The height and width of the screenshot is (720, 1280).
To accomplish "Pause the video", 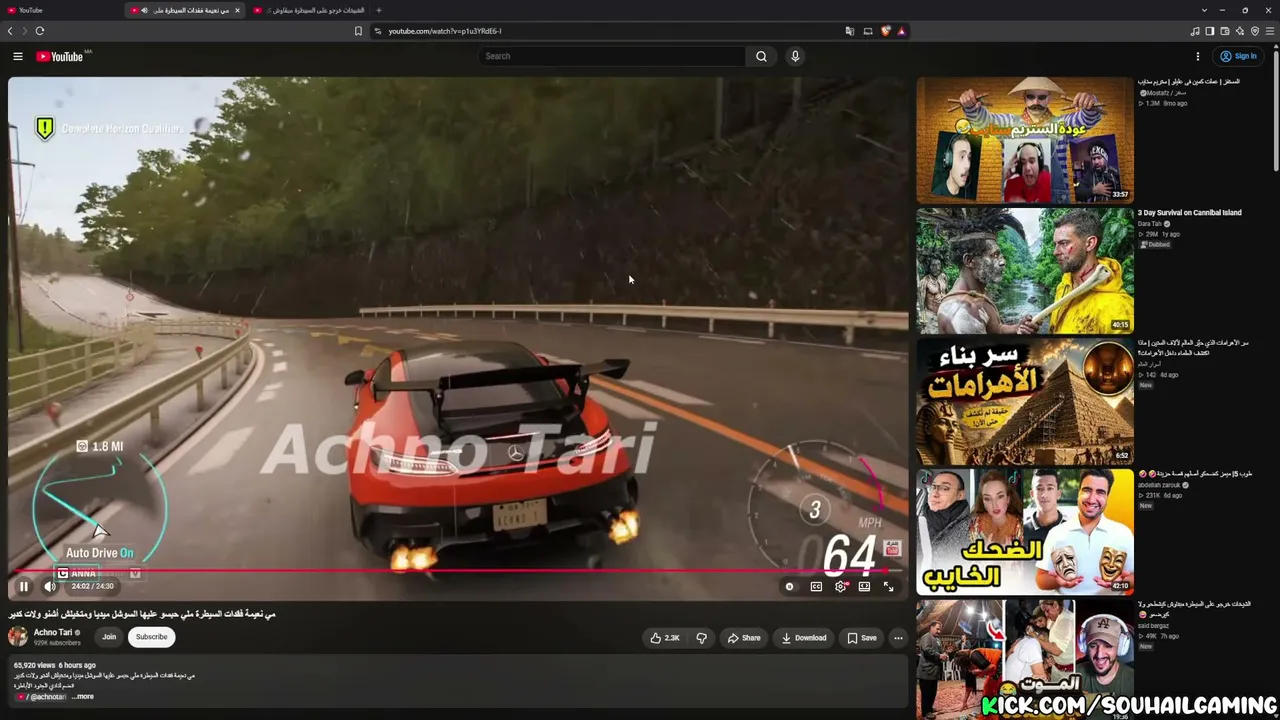I will click(x=24, y=587).
